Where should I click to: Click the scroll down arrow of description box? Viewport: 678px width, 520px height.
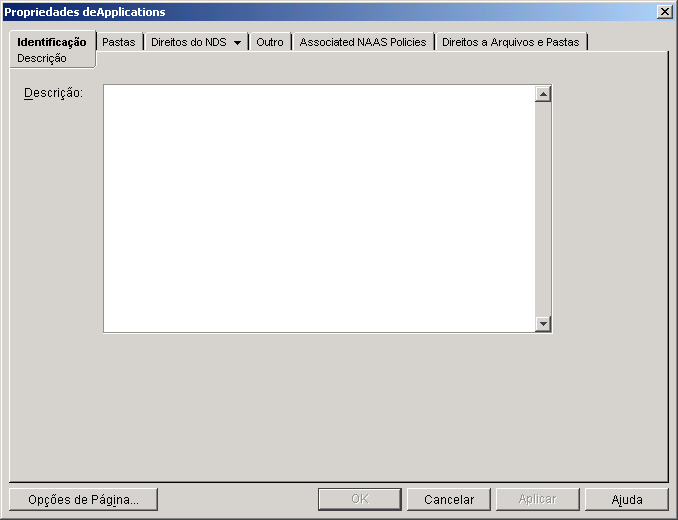(543, 324)
